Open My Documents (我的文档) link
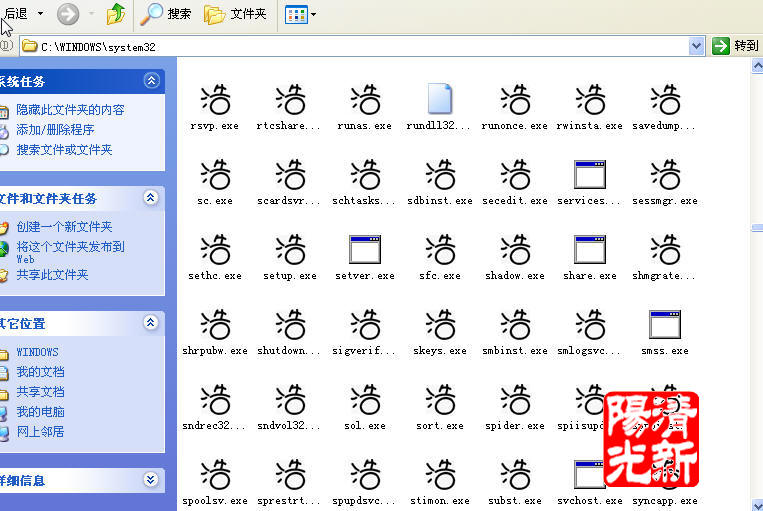 tap(40, 372)
